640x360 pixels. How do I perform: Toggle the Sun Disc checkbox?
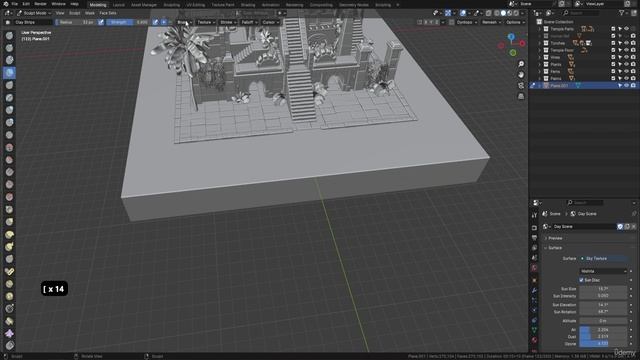click(x=581, y=280)
